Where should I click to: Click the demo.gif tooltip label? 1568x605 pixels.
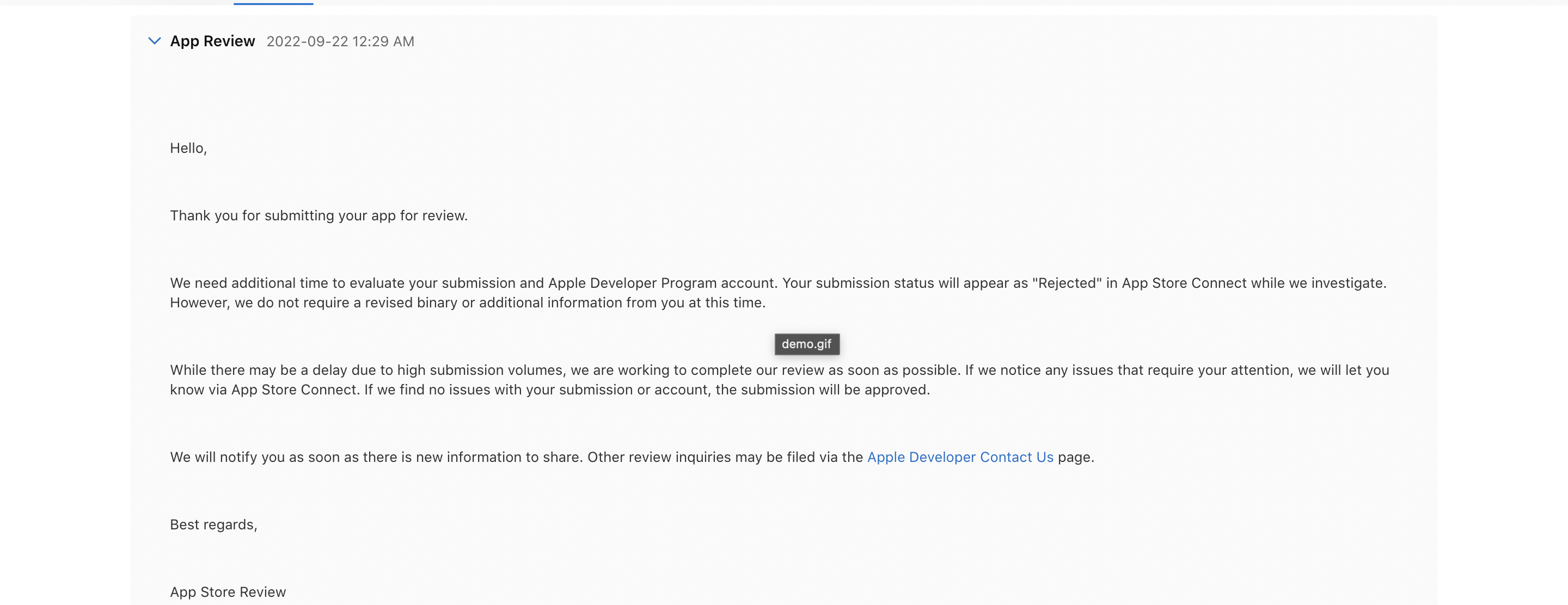(x=806, y=344)
